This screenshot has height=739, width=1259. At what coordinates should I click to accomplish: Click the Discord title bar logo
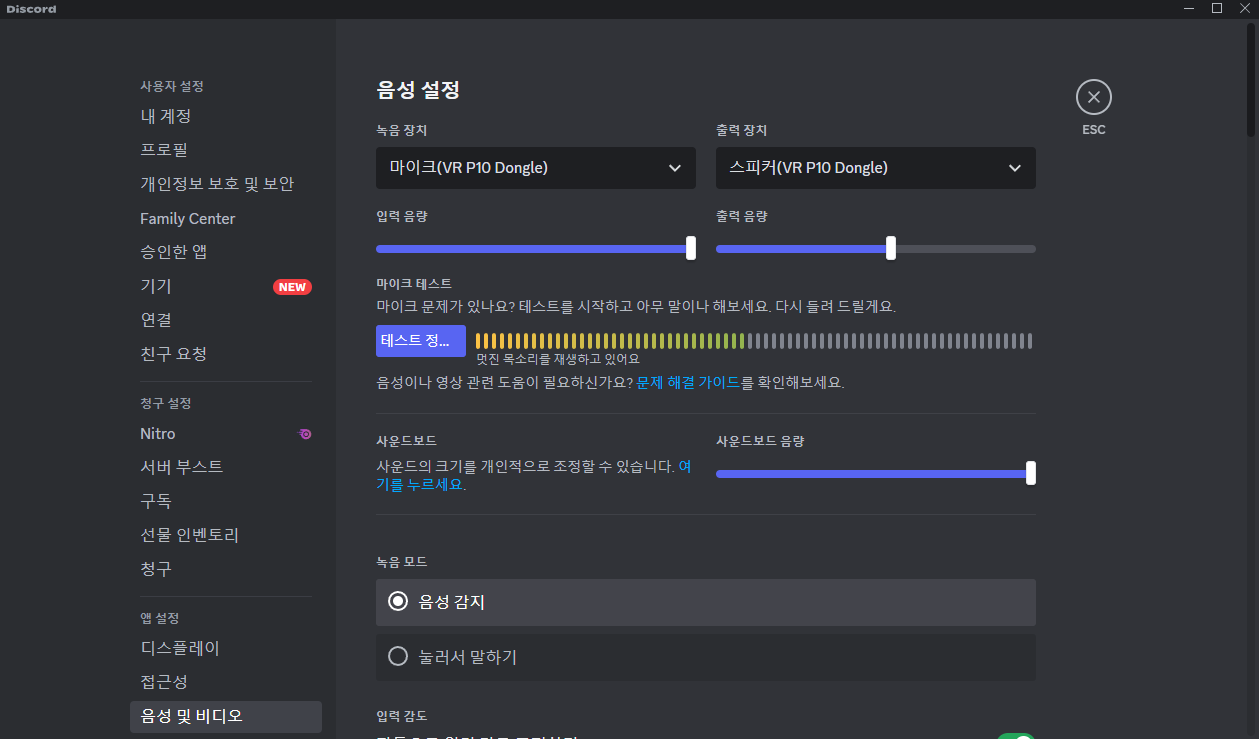coord(31,9)
